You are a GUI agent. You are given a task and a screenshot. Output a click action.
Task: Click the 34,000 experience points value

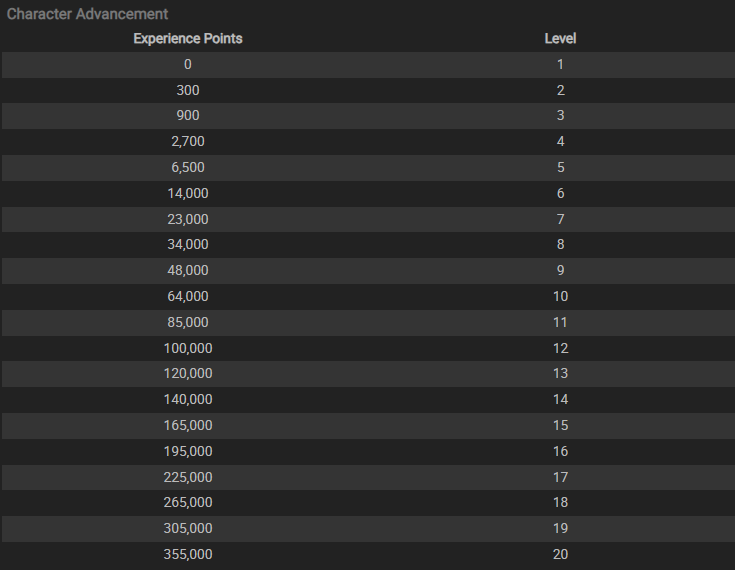click(188, 245)
